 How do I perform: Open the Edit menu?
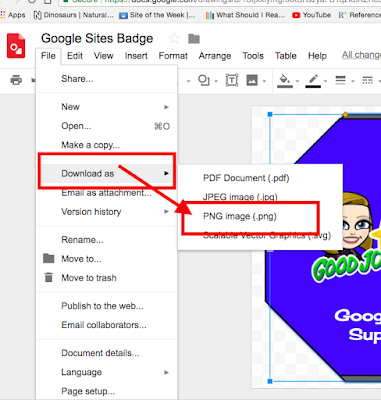click(x=75, y=56)
